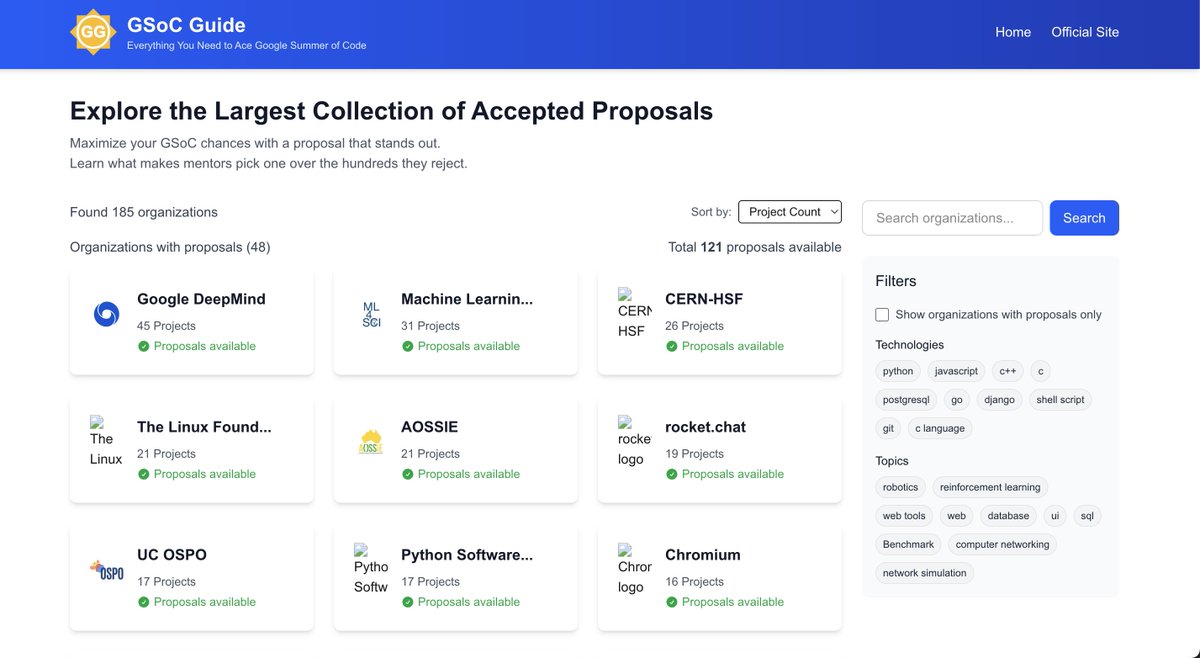Toggle the robotics topic filter
This screenshot has height=658, width=1200.
coord(900,487)
